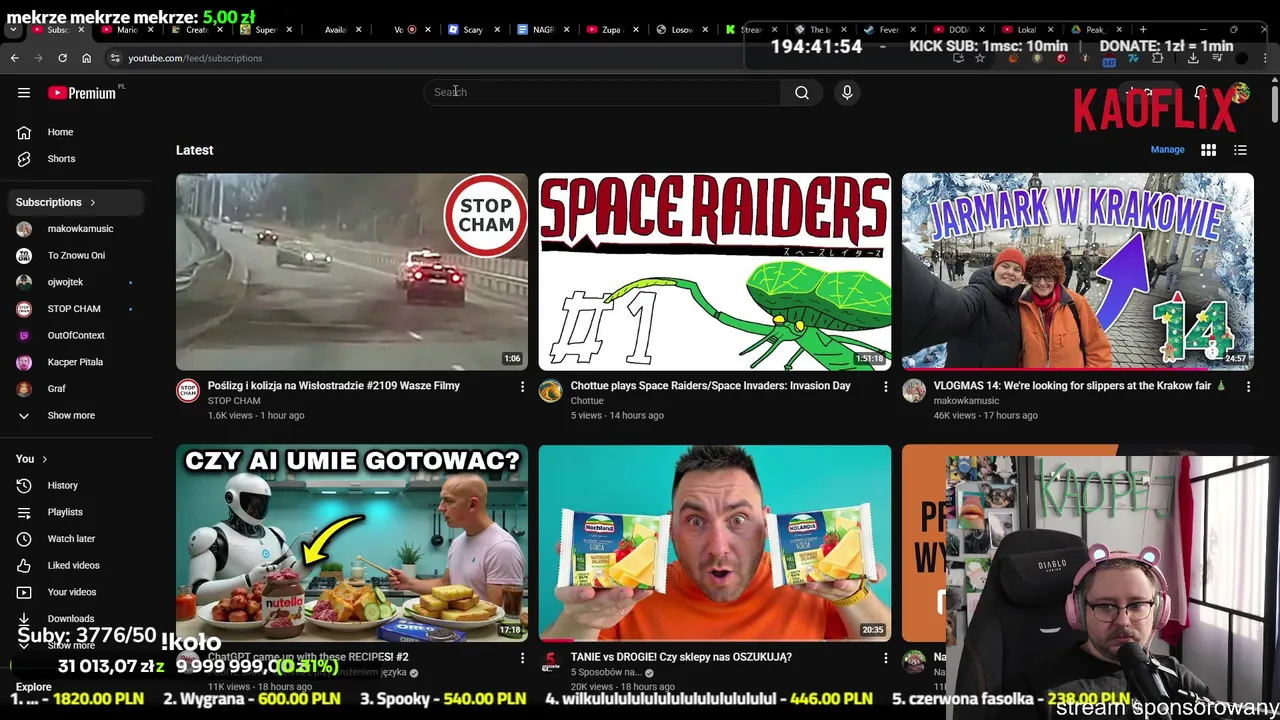This screenshot has height=720, width=1280.
Task: Open the Kacper Pitala subscription
Action: [76, 362]
